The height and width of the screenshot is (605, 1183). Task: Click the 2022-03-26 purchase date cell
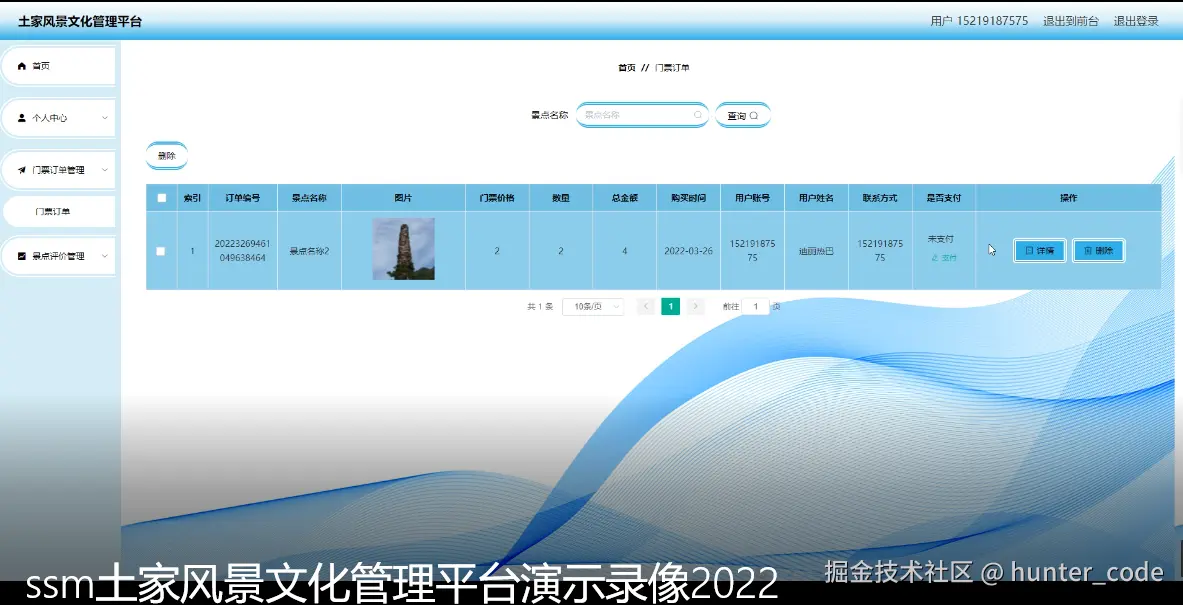(688, 251)
